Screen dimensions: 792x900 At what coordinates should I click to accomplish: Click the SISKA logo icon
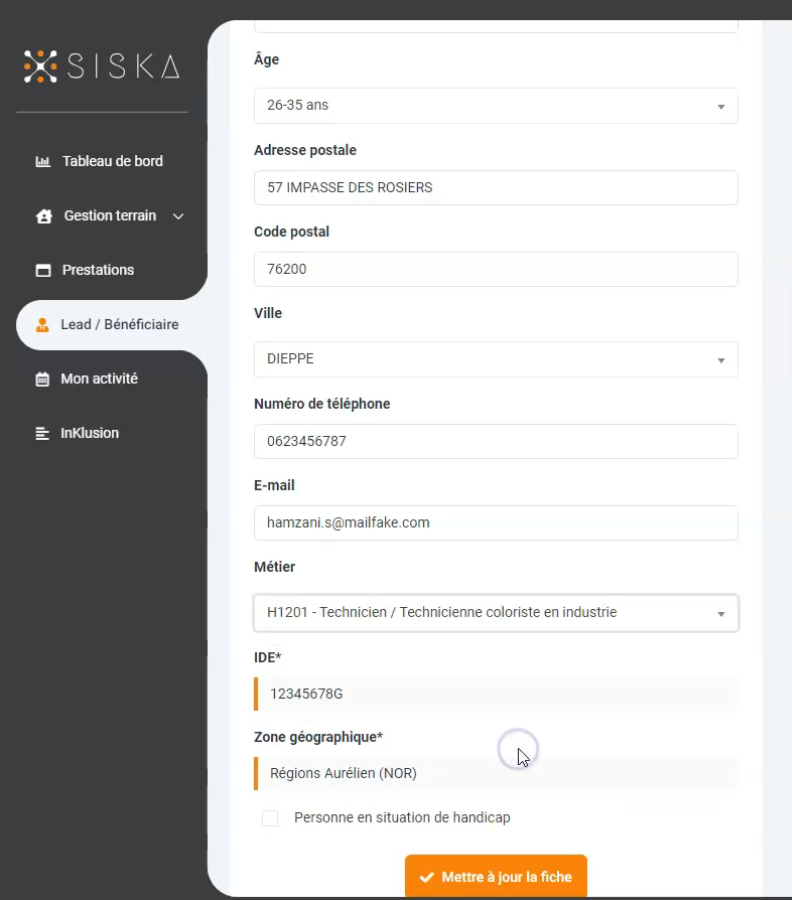[x=40, y=67]
